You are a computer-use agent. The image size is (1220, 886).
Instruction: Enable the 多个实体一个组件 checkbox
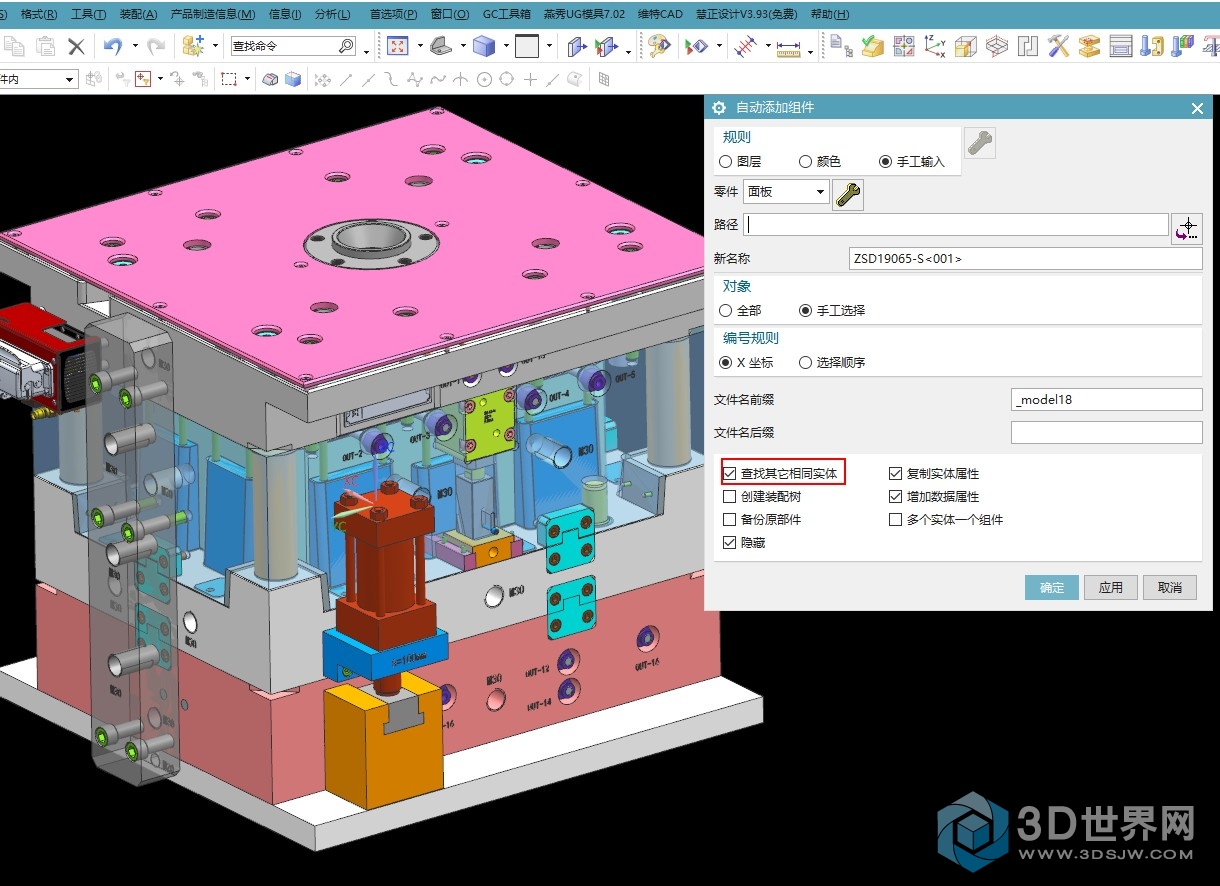896,519
